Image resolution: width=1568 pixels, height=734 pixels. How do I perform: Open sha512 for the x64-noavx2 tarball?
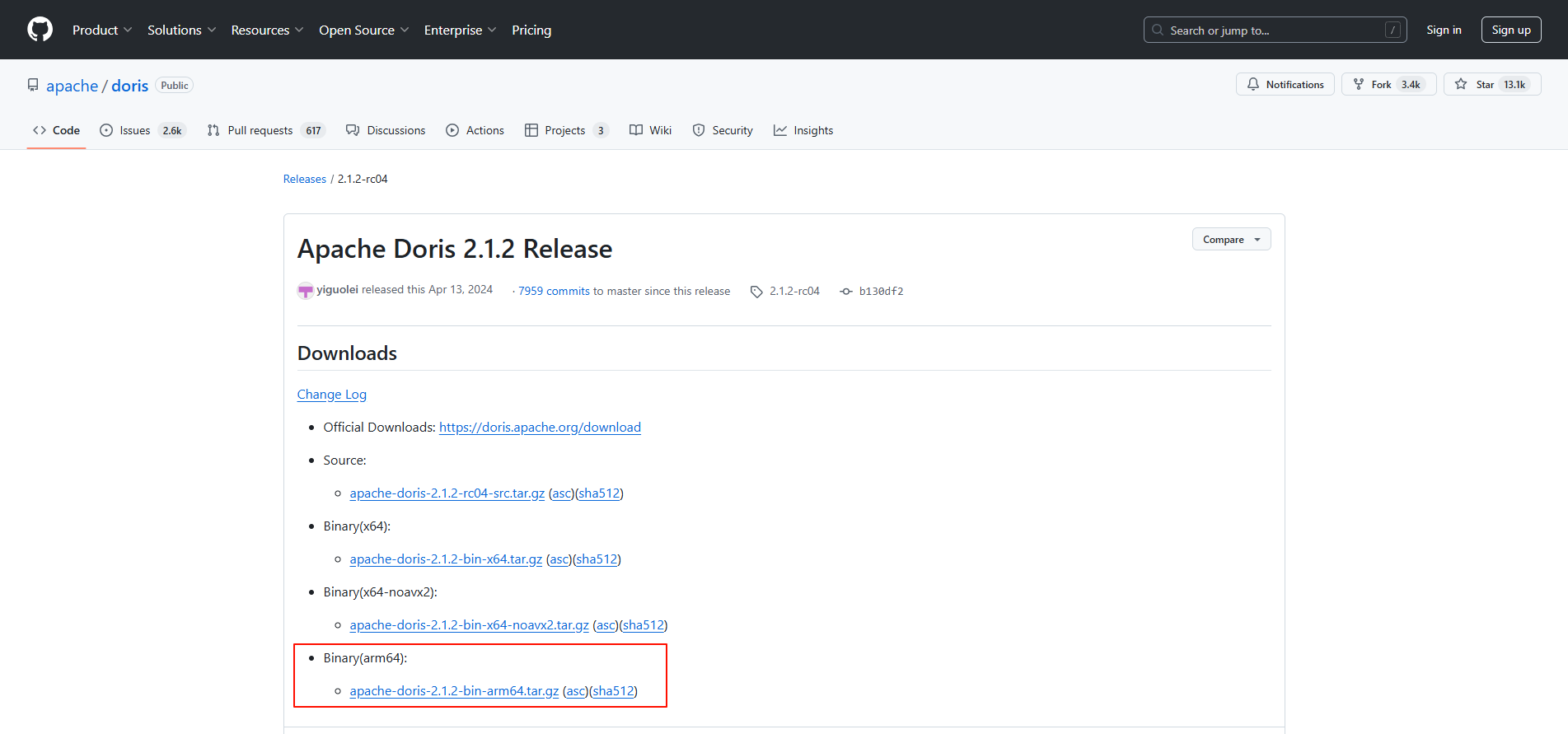pyautogui.click(x=643, y=625)
